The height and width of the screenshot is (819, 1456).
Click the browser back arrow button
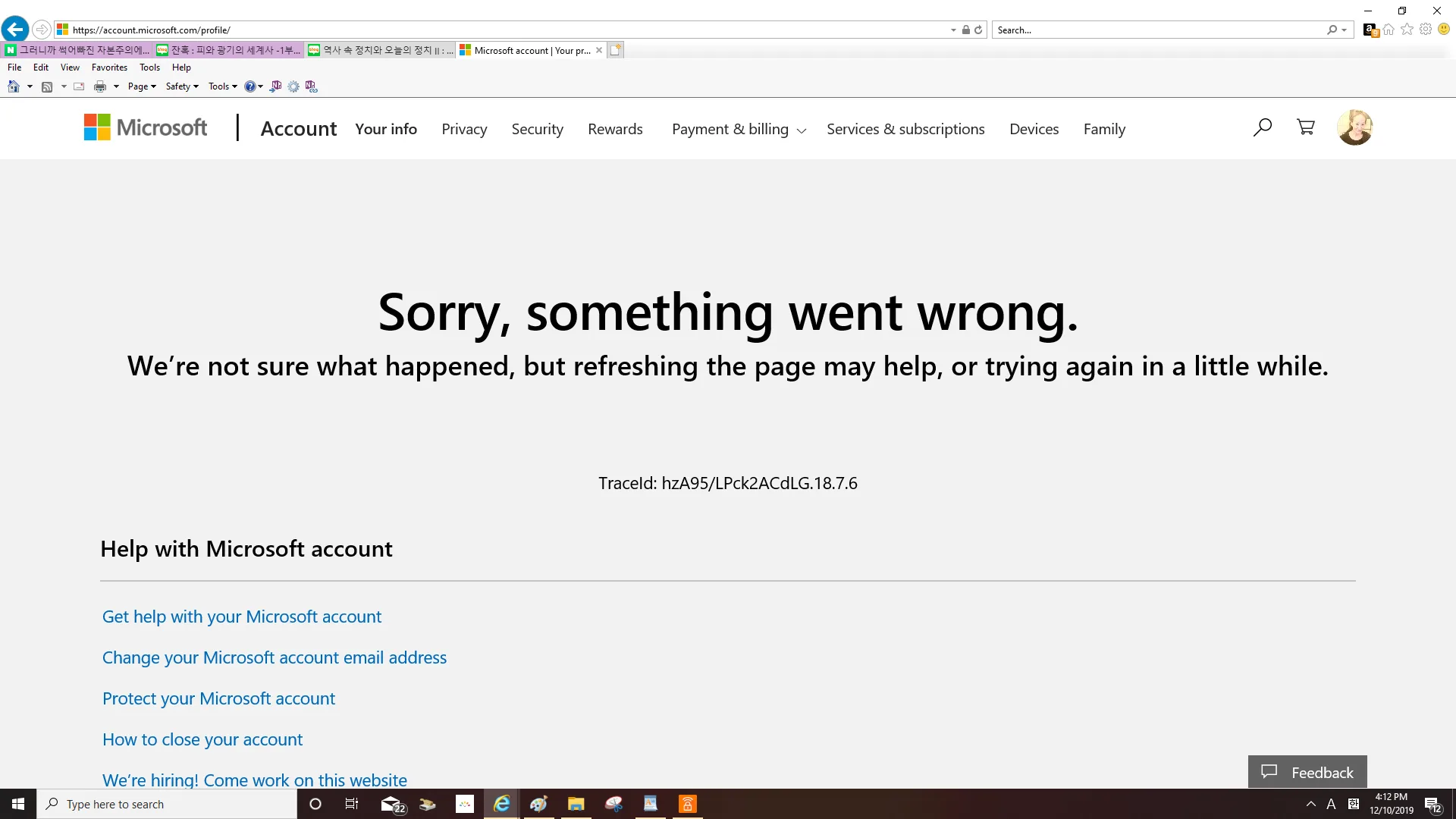click(x=15, y=30)
